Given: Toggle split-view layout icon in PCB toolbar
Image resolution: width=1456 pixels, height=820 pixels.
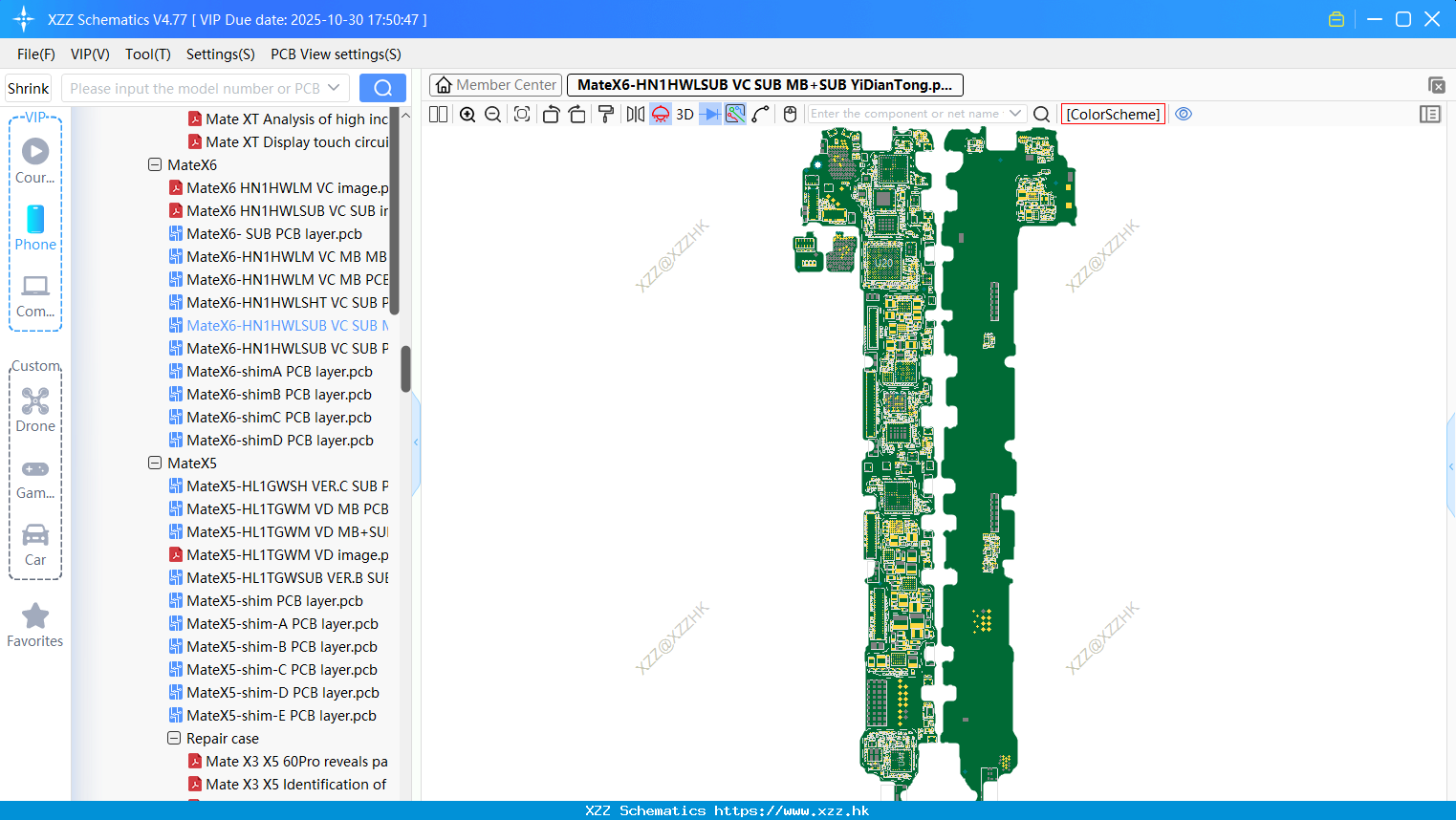Looking at the screenshot, I should (x=439, y=115).
